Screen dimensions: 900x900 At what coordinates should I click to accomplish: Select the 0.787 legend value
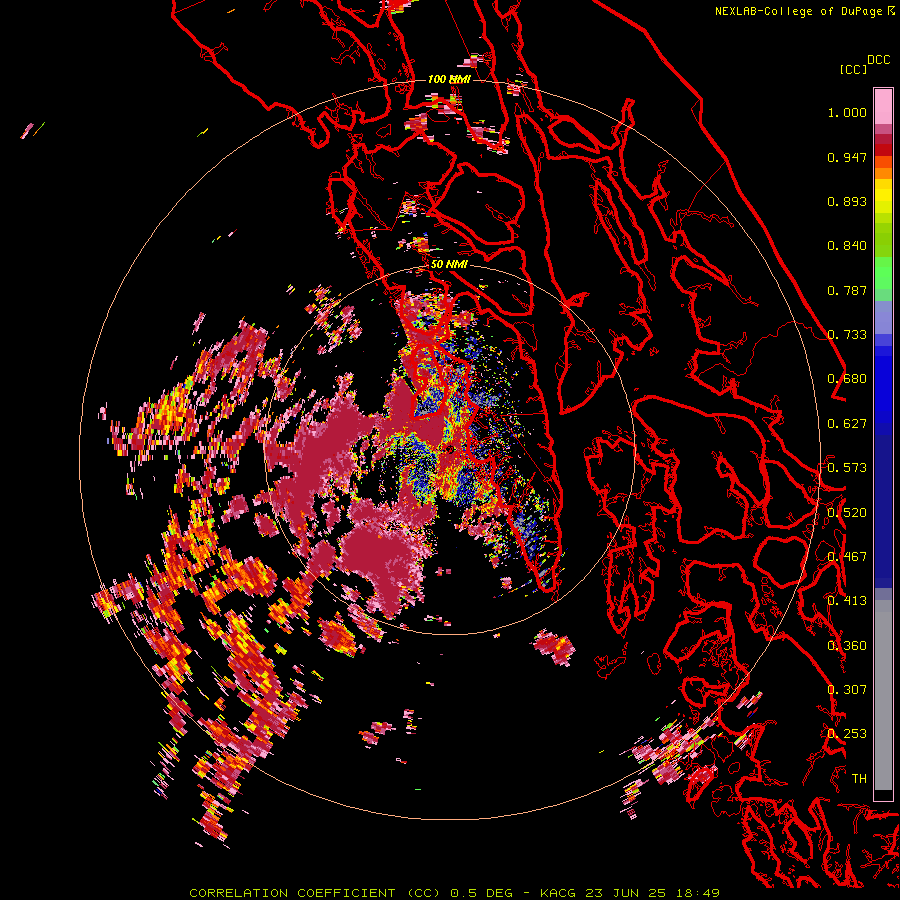pyautogui.click(x=847, y=290)
